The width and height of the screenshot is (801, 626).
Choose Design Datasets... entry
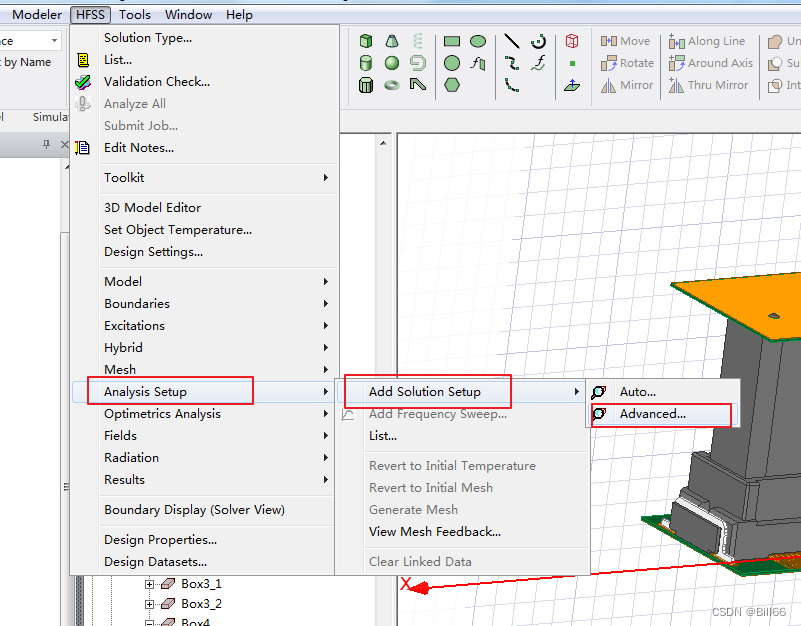point(205,562)
